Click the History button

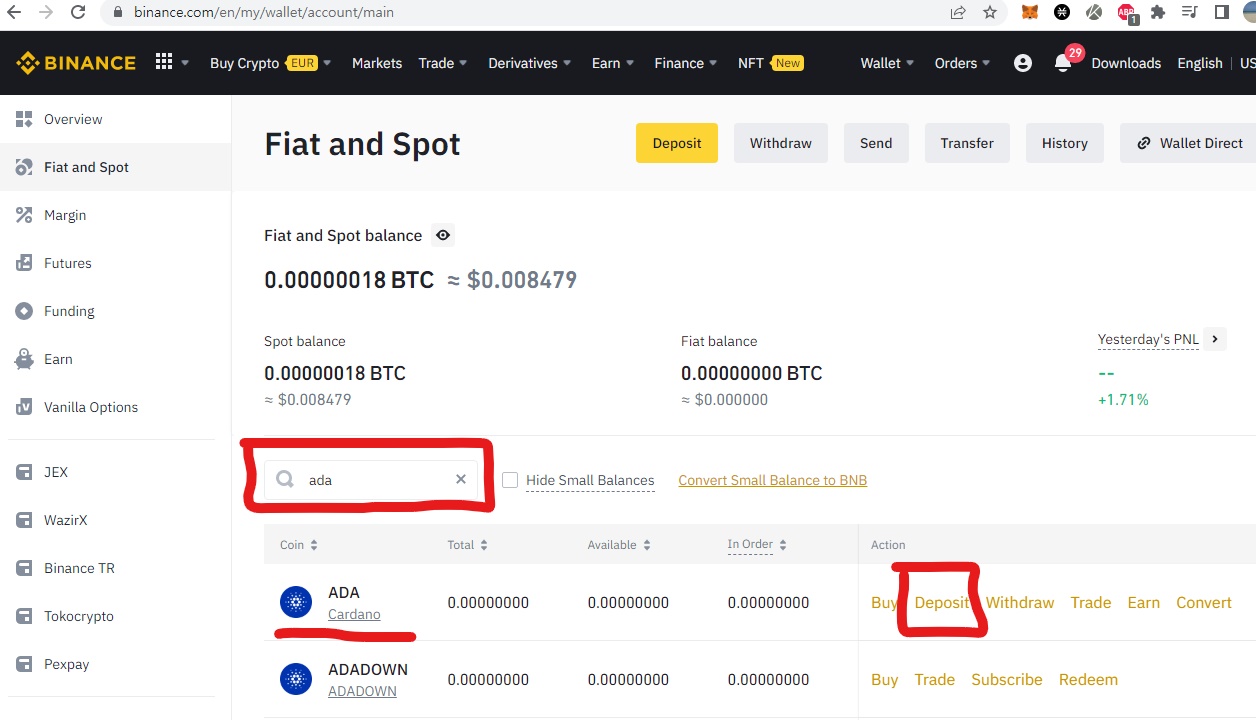1065,143
